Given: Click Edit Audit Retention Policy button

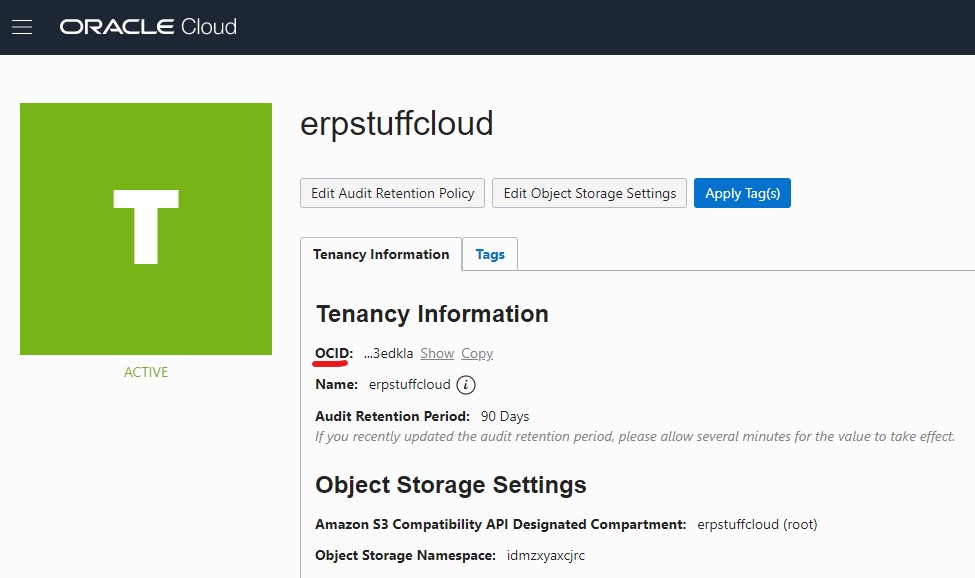Looking at the screenshot, I should [392, 193].
